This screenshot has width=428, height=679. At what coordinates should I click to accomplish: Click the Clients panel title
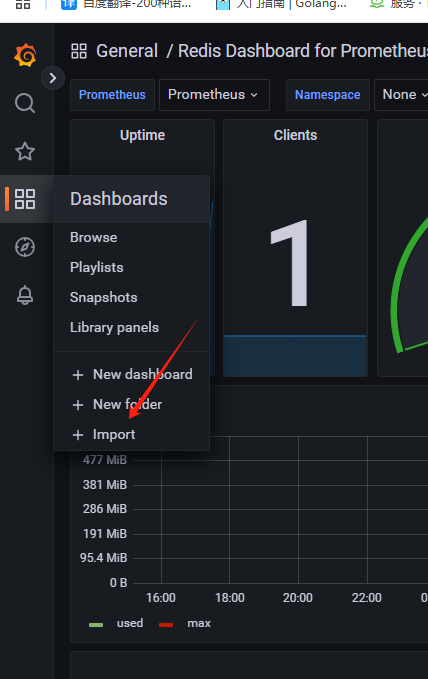[295, 135]
